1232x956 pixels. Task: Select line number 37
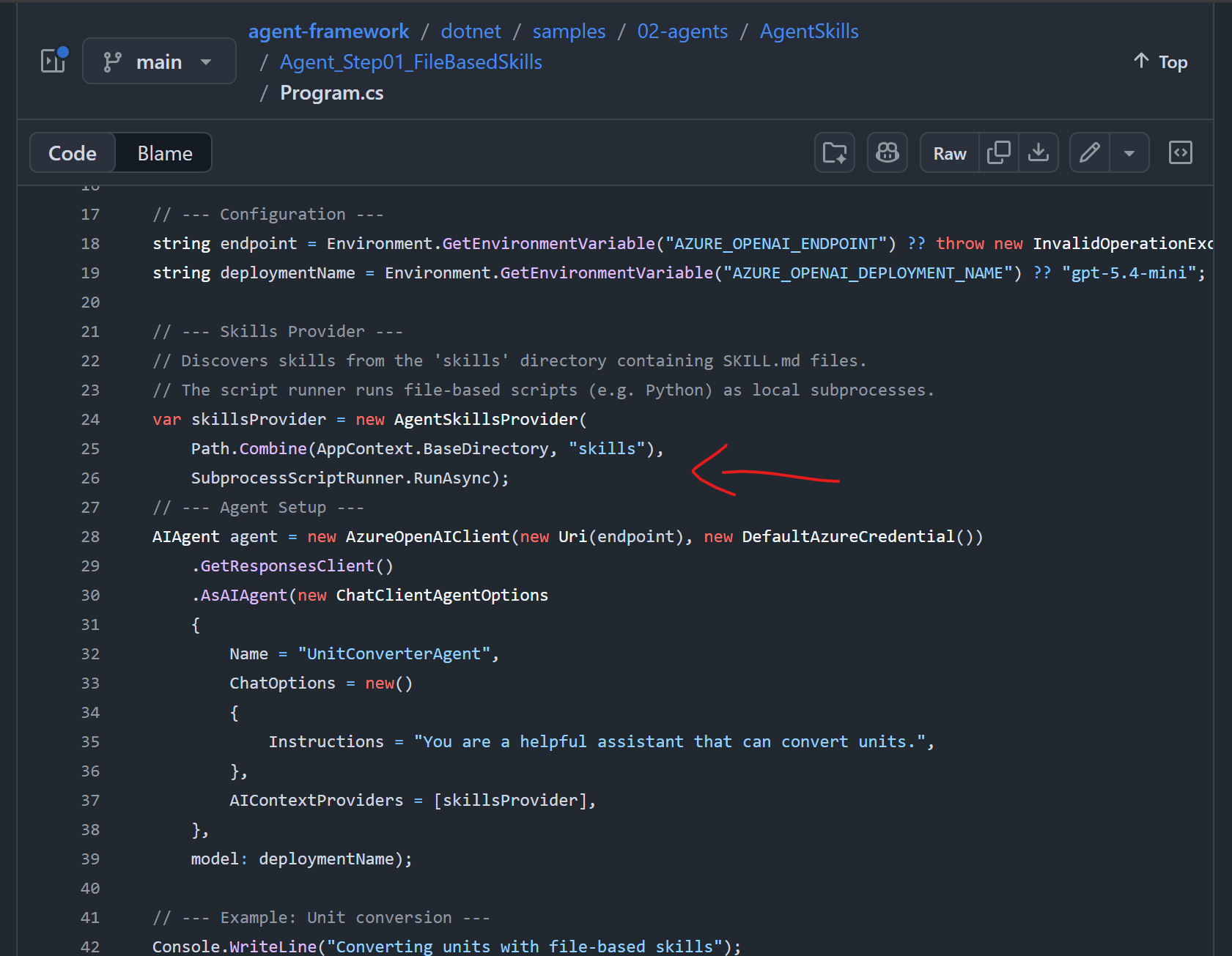click(90, 800)
